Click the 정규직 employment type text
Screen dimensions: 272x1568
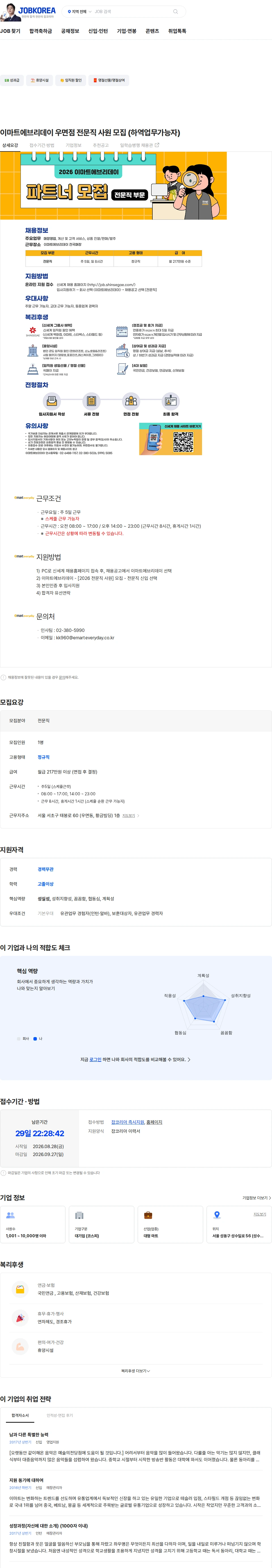[x=44, y=757]
